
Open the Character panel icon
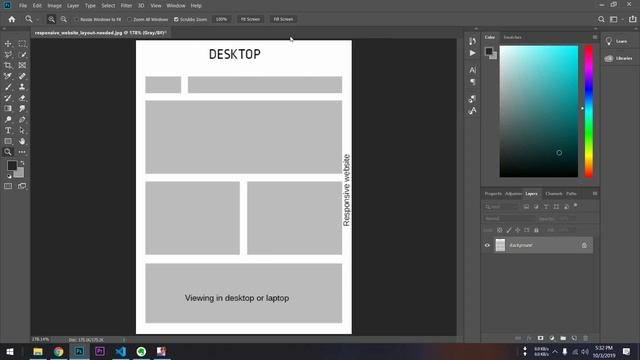[472, 70]
